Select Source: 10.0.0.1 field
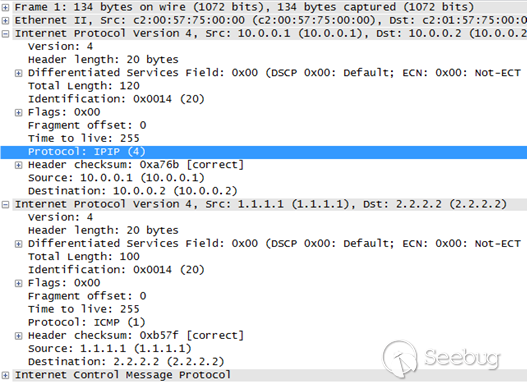This screenshot has width=528, height=386. (x=116, y=178)
